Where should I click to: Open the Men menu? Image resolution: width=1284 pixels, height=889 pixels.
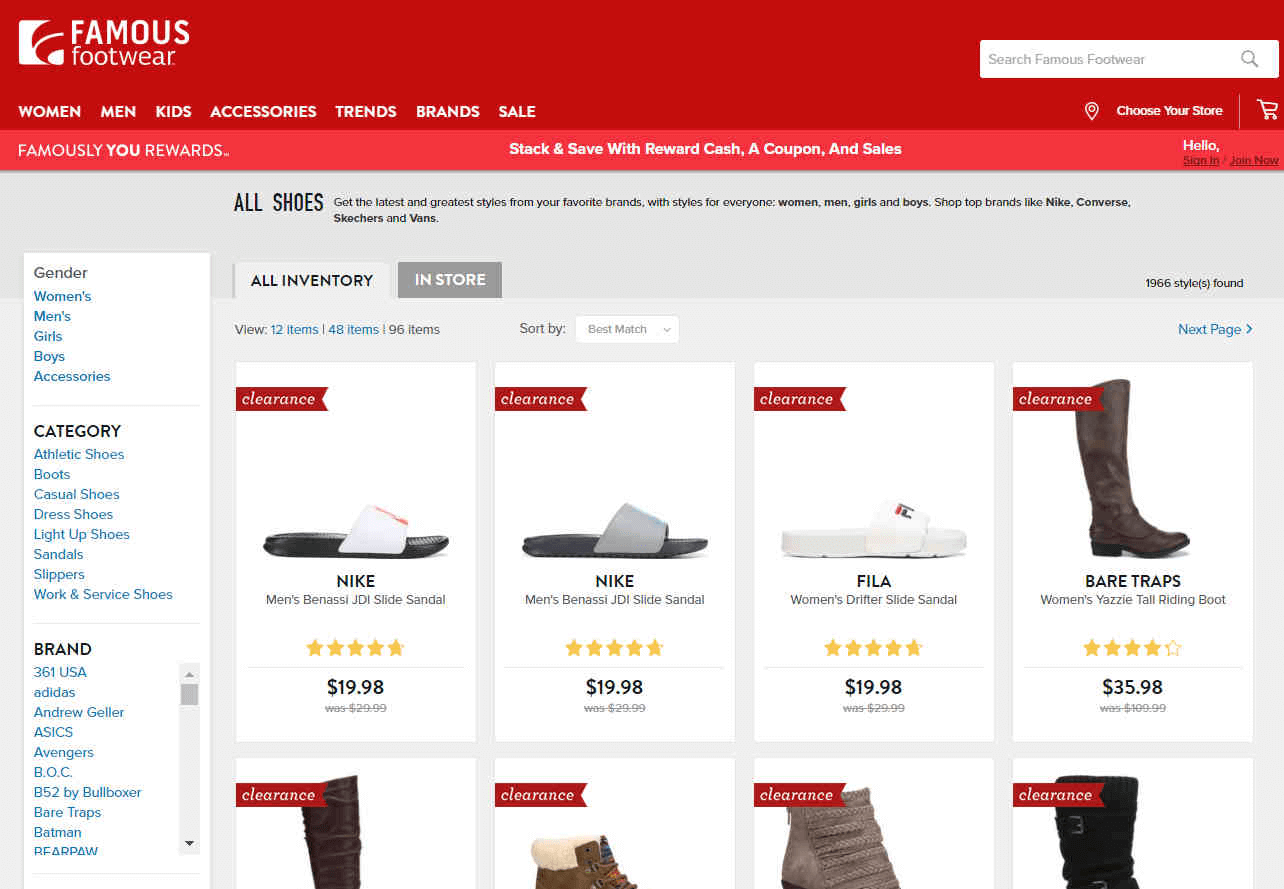pyautogui.click(x=118, y=111)
